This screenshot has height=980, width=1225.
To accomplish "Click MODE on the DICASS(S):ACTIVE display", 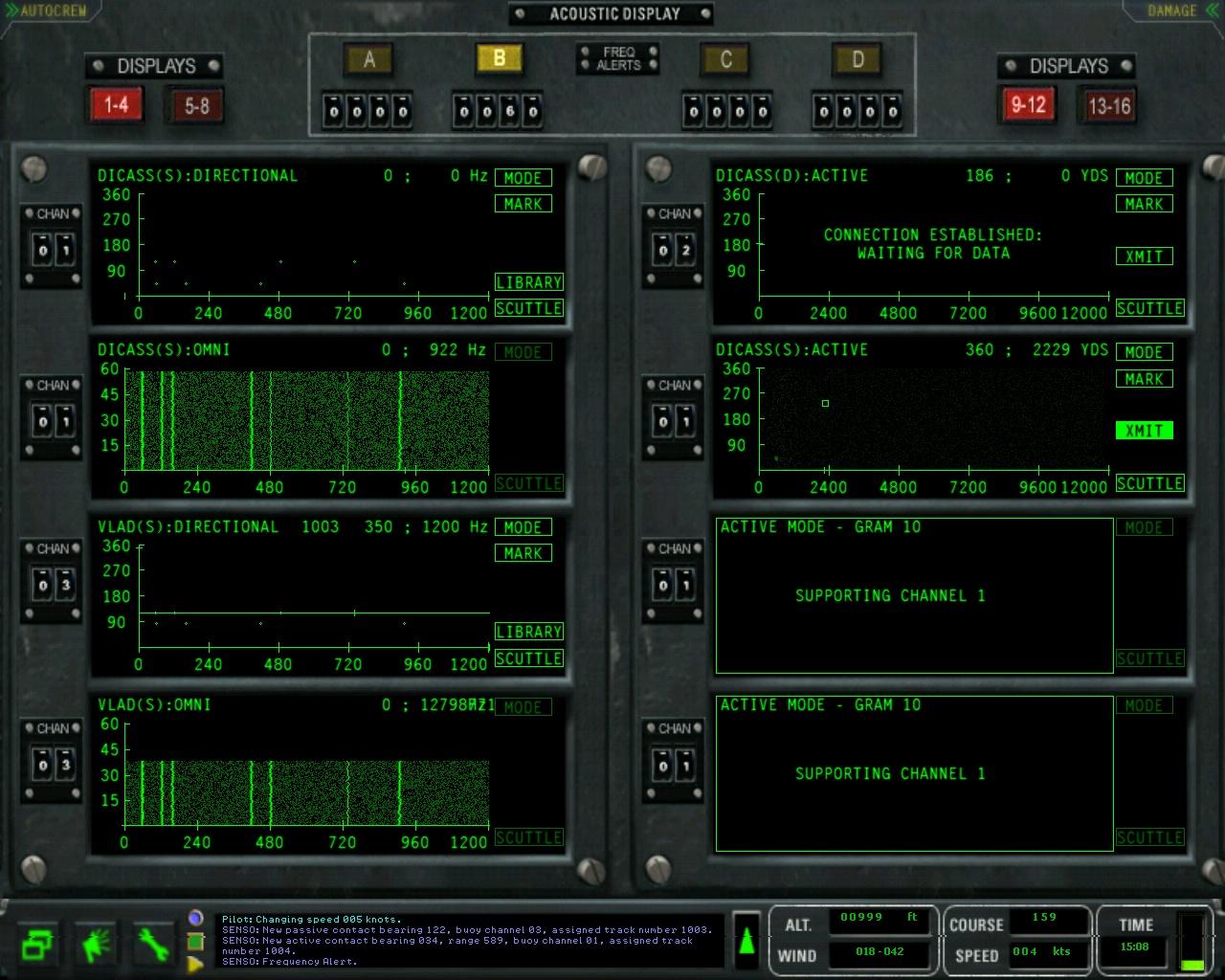I will point(1145,352).
